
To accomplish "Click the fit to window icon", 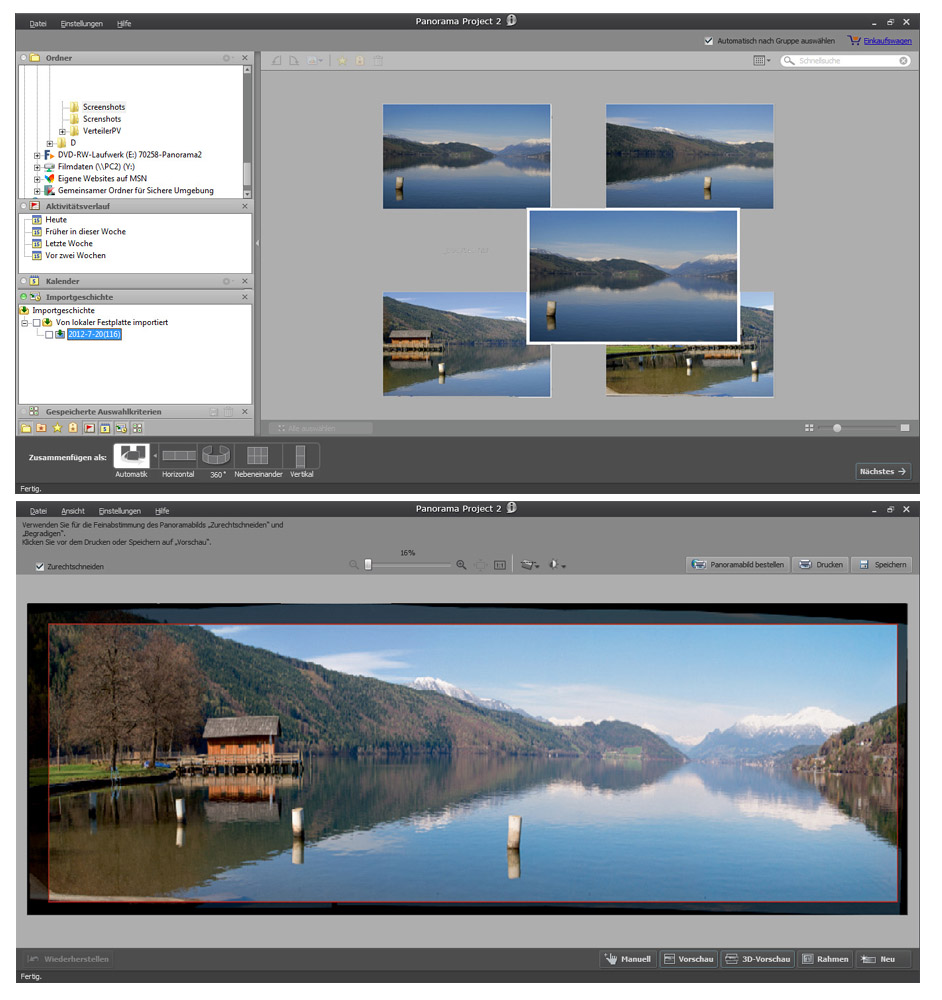I will (x=481, y=565).
